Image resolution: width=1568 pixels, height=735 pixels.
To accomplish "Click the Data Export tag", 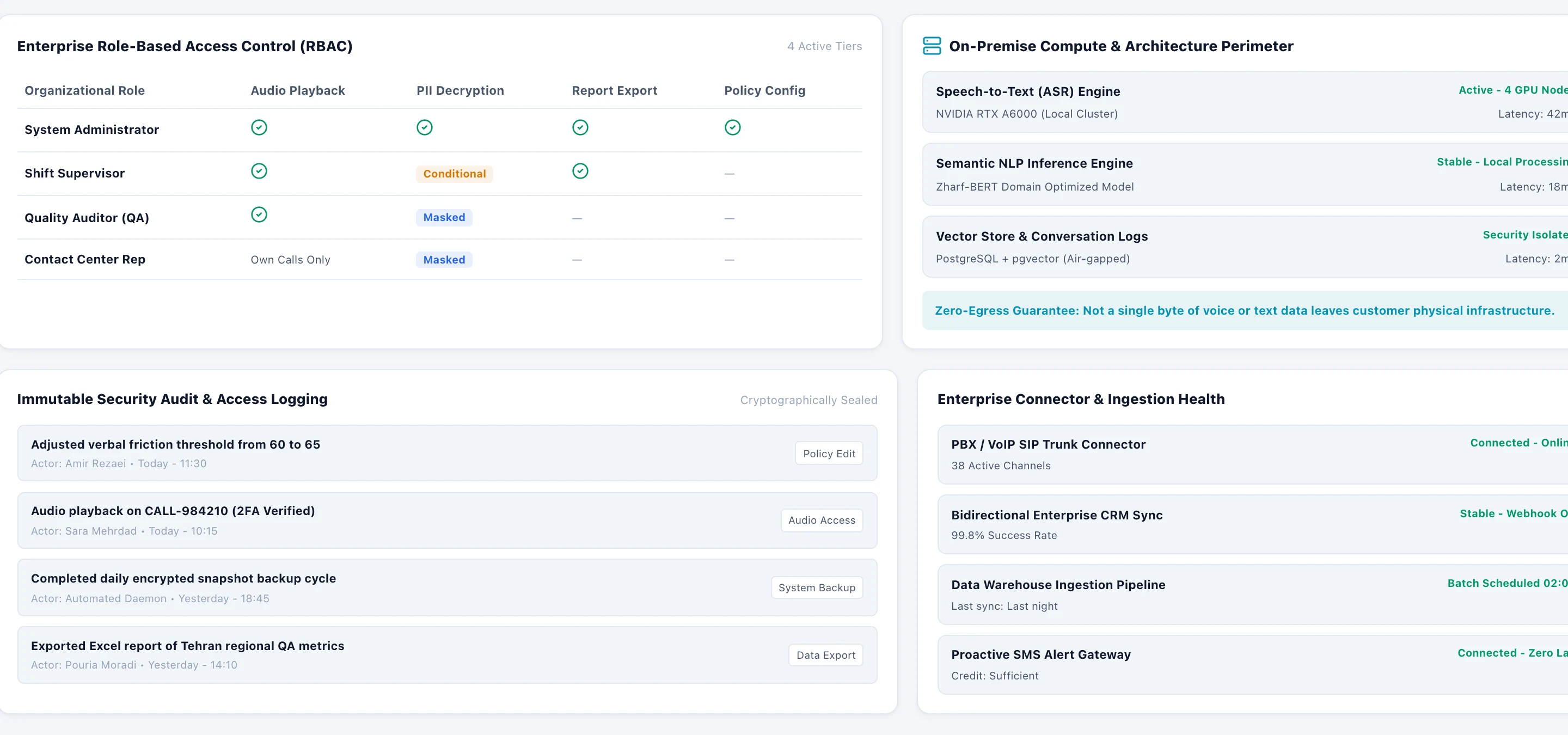I will coord(825,656).
